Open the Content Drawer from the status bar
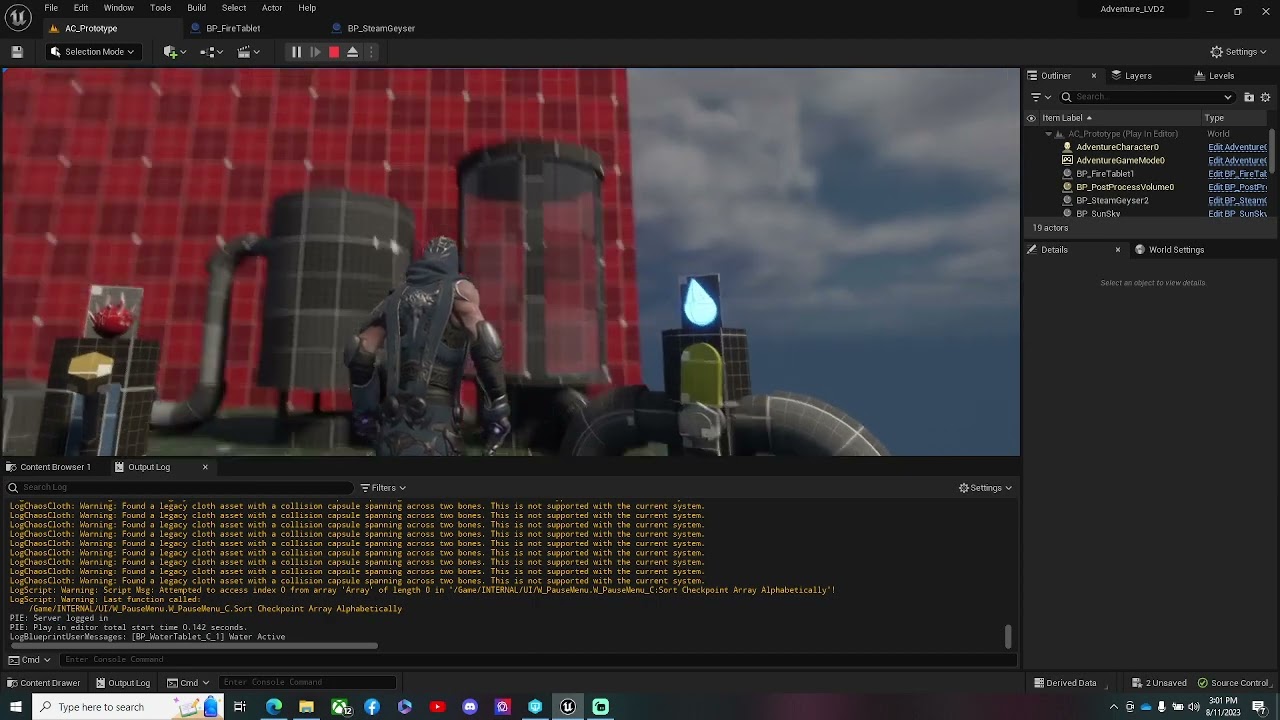 coord(43,683)
